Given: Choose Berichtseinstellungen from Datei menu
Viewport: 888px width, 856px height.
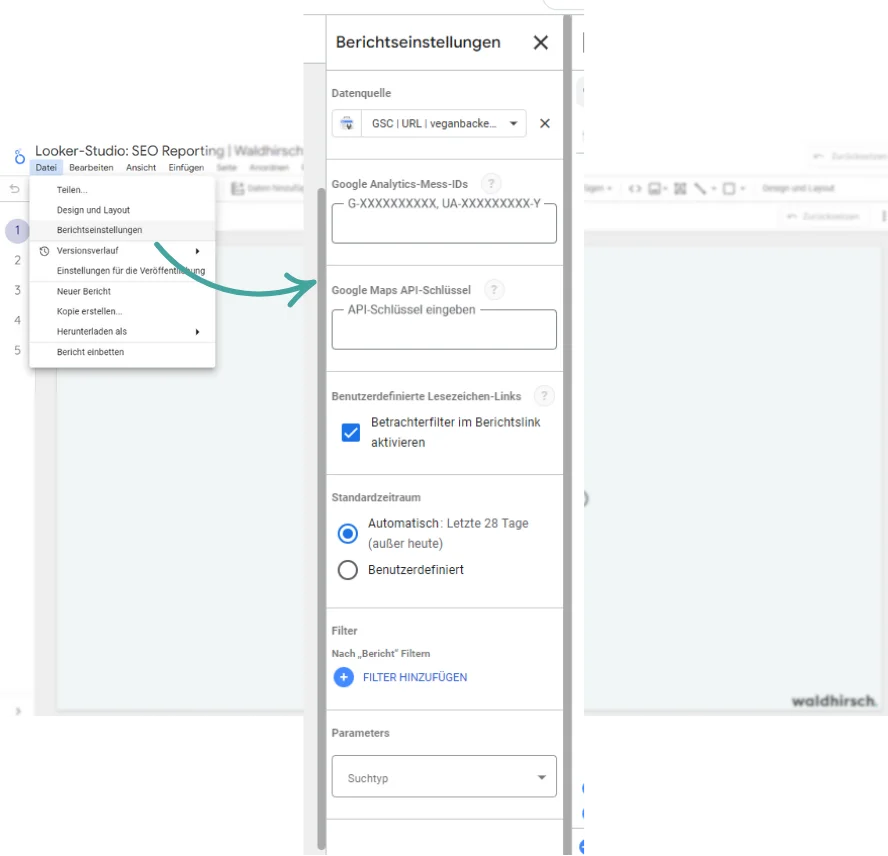Looking at the screenshot, I should [99, 230].
